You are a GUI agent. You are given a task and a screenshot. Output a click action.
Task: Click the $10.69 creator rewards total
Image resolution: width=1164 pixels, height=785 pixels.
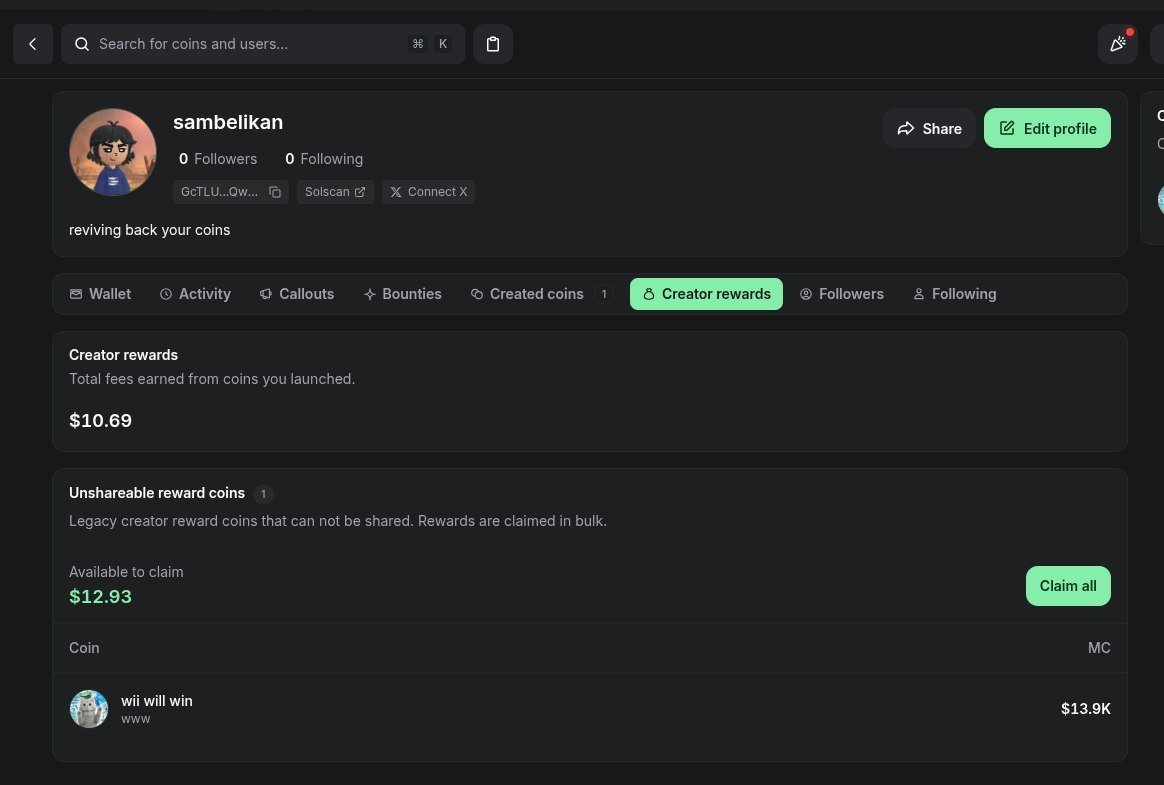coord(100,420)
